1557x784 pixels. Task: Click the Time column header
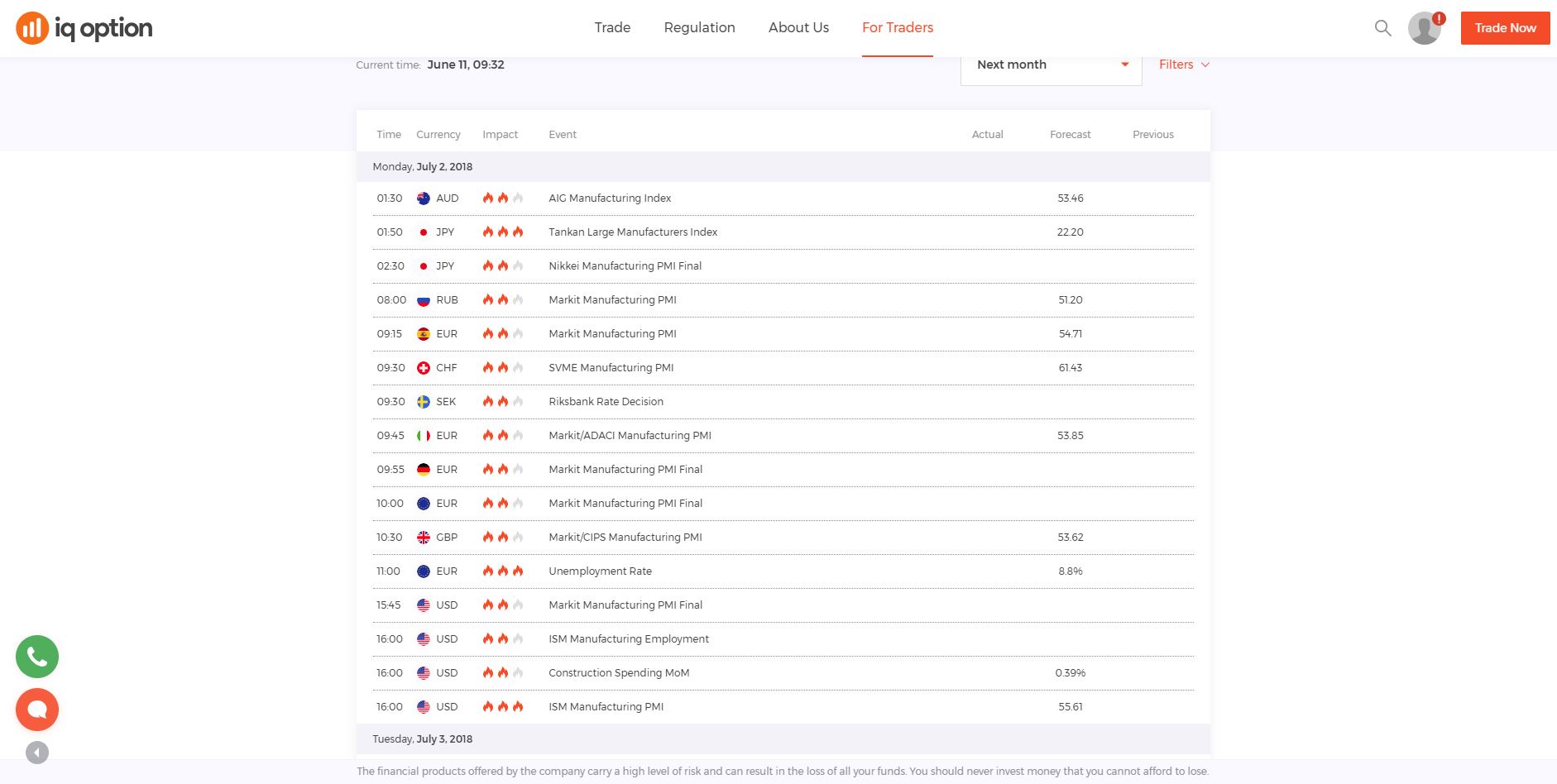pos(389,135)
